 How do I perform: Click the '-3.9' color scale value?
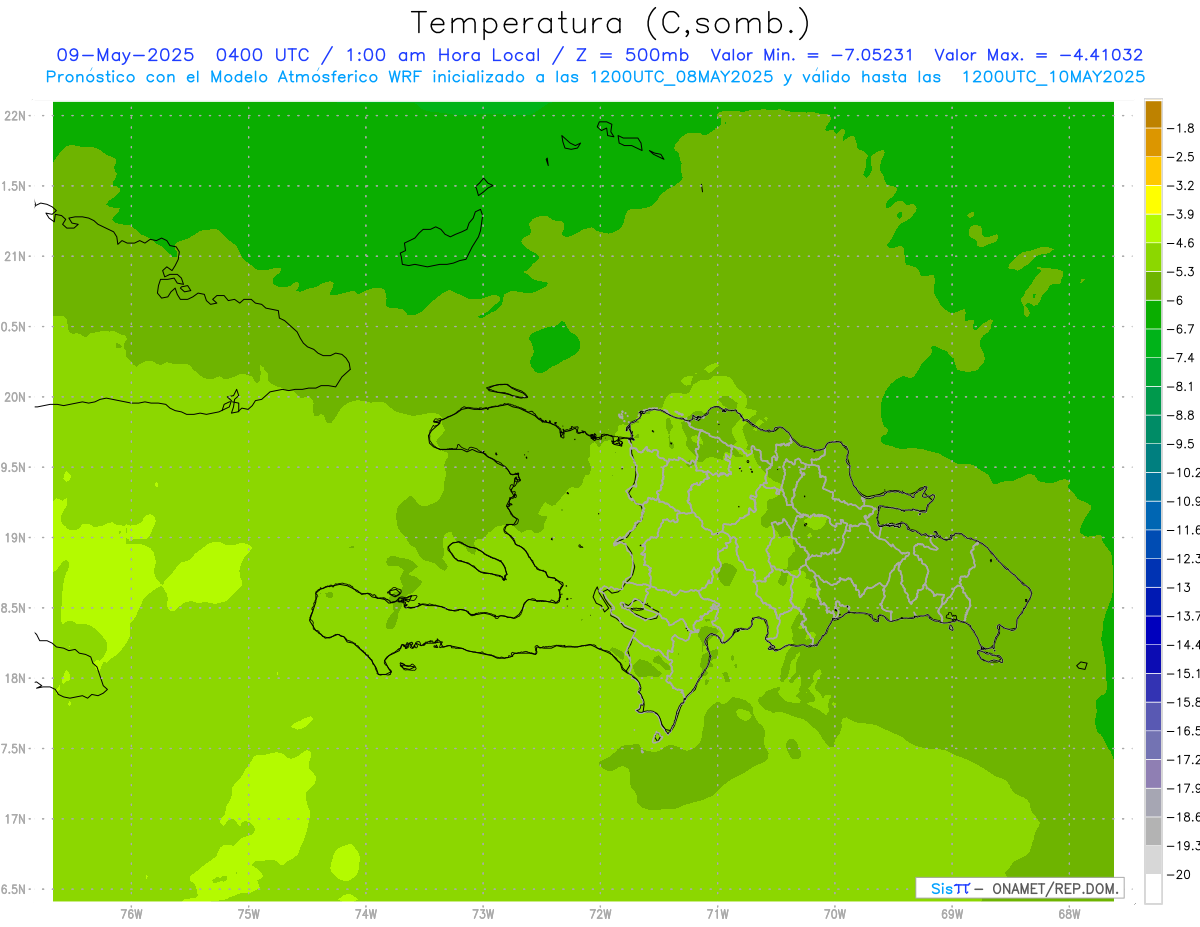(x=1181, y=214)
